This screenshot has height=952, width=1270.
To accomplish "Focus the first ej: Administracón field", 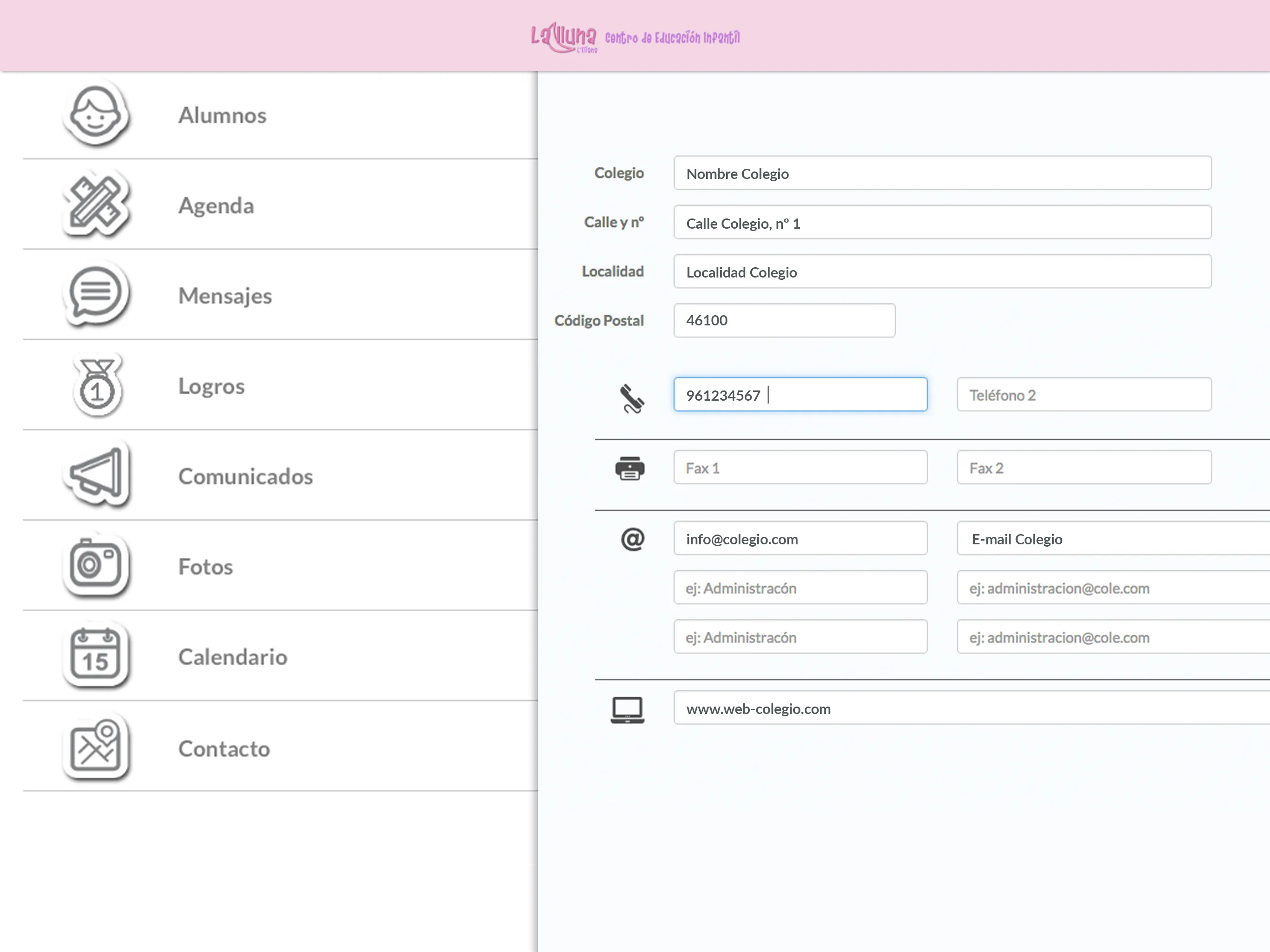I will coord(800,588).
